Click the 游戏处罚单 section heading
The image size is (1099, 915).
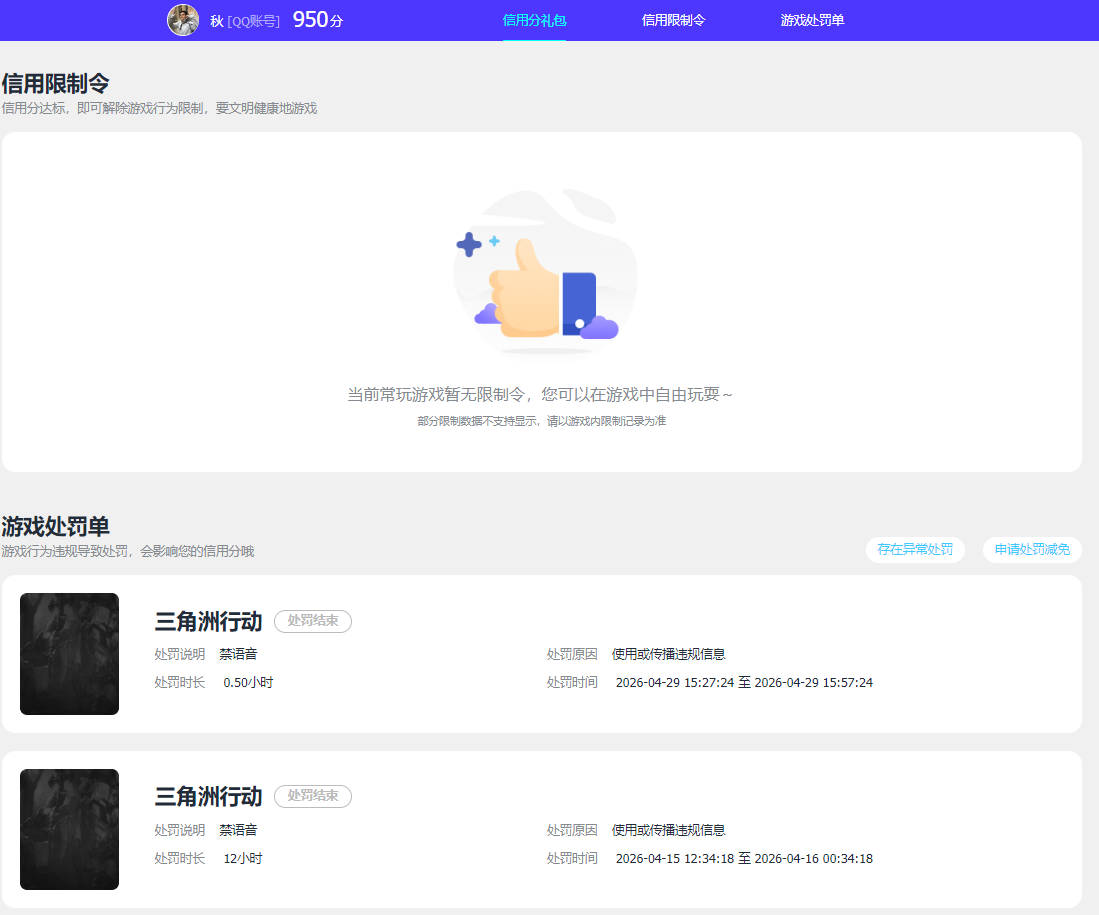pyautogui.click(x=55, y=527)
